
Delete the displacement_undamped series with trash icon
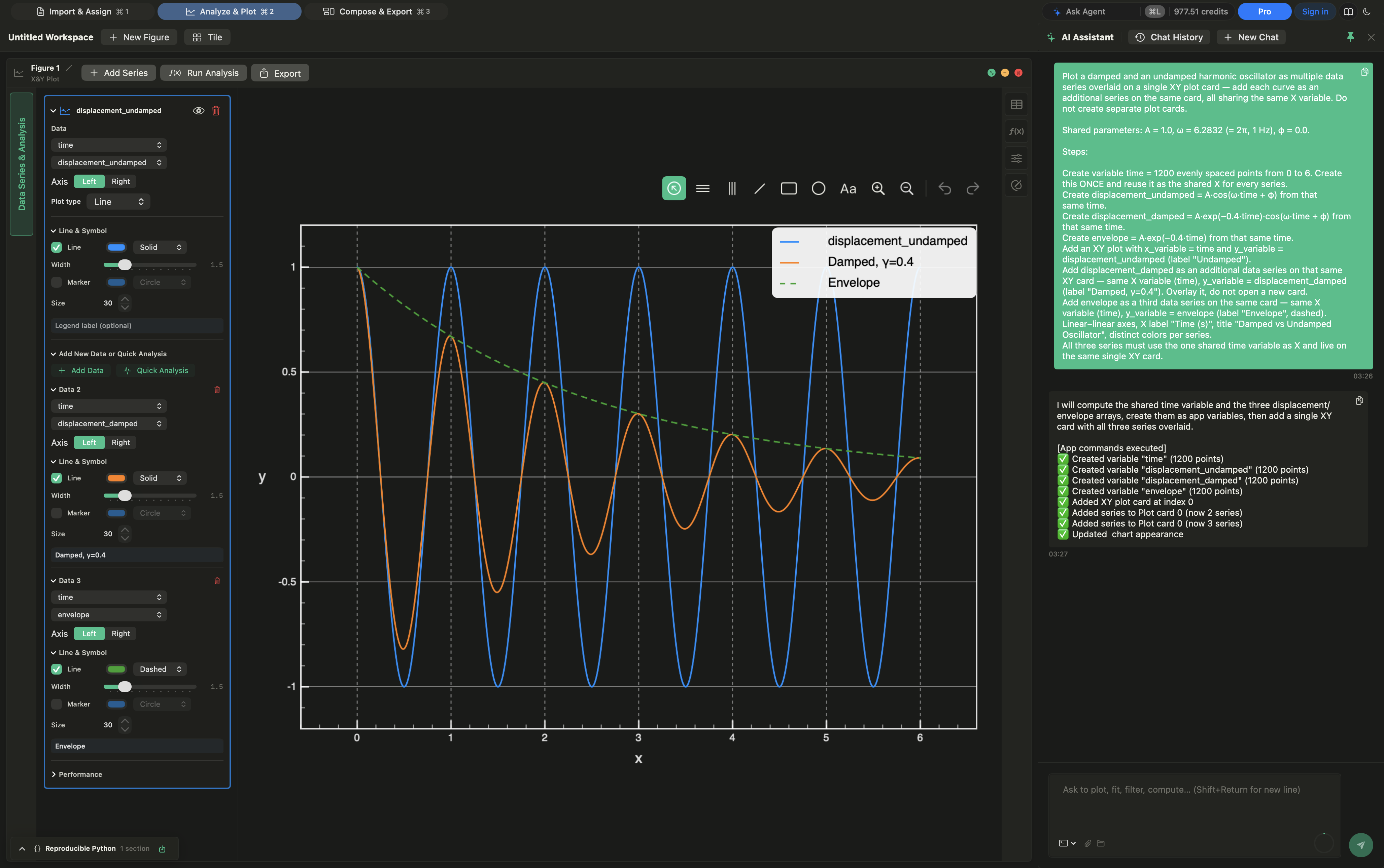pos(216,111)
